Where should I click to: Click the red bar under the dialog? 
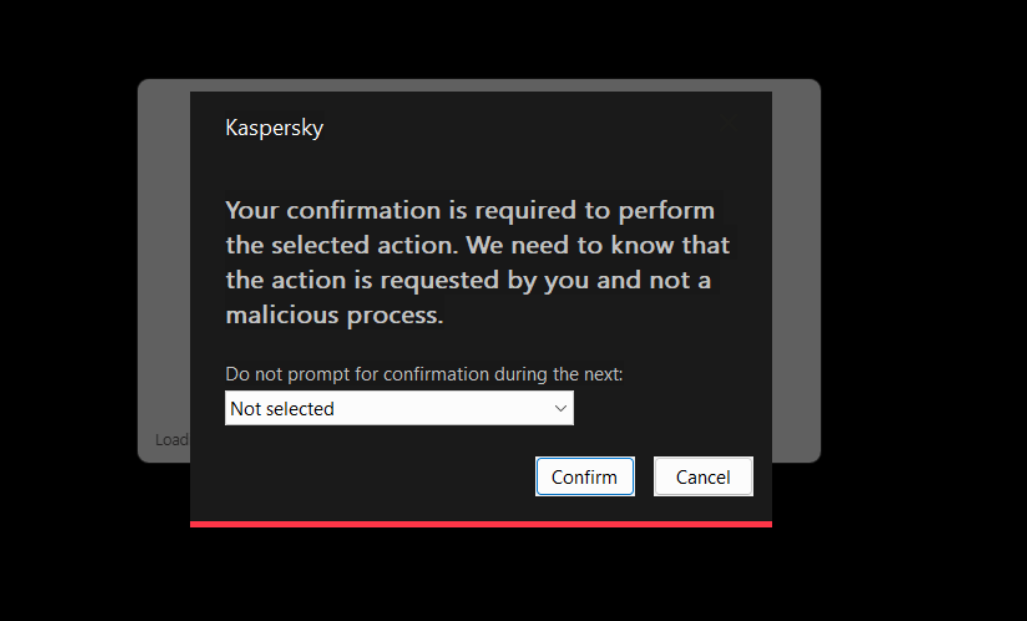click(480, 523)
